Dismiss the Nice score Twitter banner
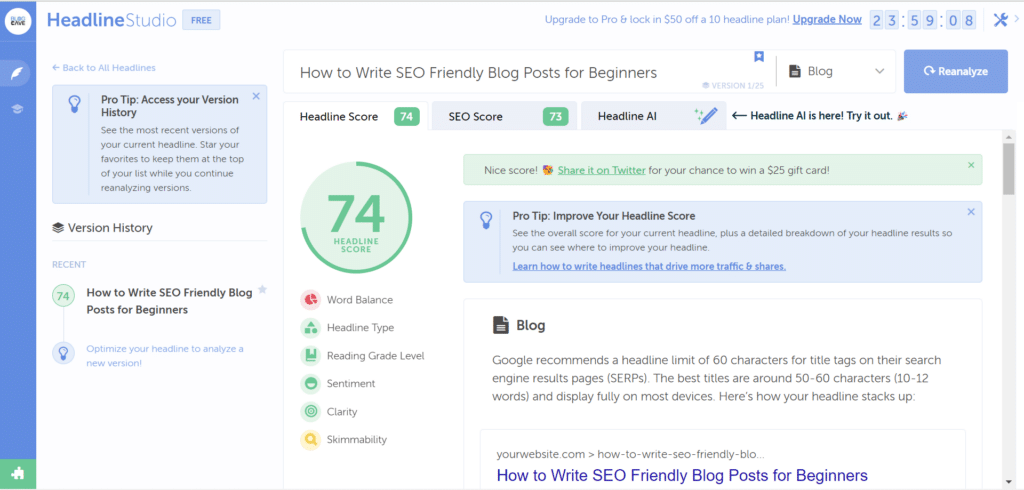 click(971, 165)
